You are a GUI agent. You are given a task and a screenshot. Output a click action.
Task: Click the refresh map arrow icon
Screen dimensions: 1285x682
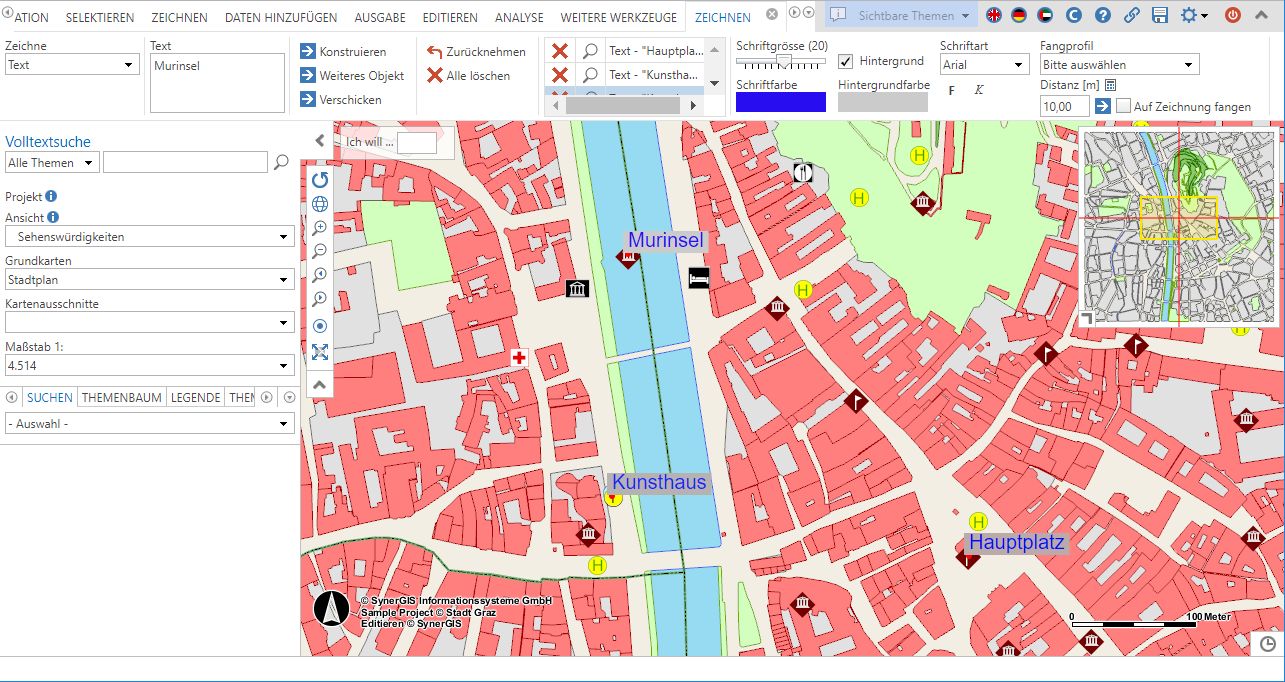click(320, 180)
